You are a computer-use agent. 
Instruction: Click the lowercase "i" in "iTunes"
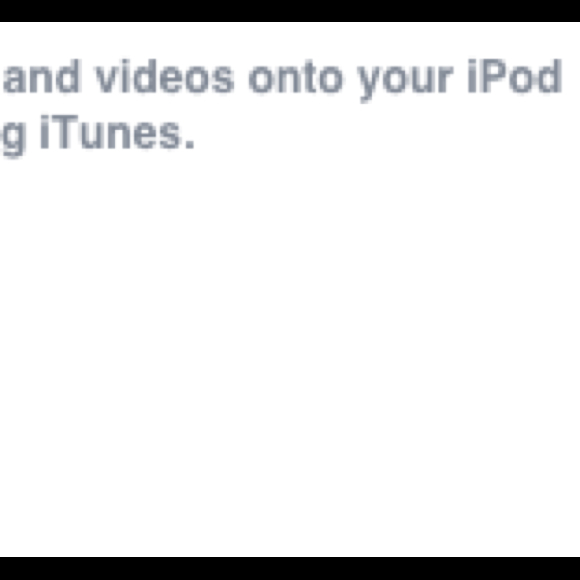pyautogui.click(x=44, y=132)
